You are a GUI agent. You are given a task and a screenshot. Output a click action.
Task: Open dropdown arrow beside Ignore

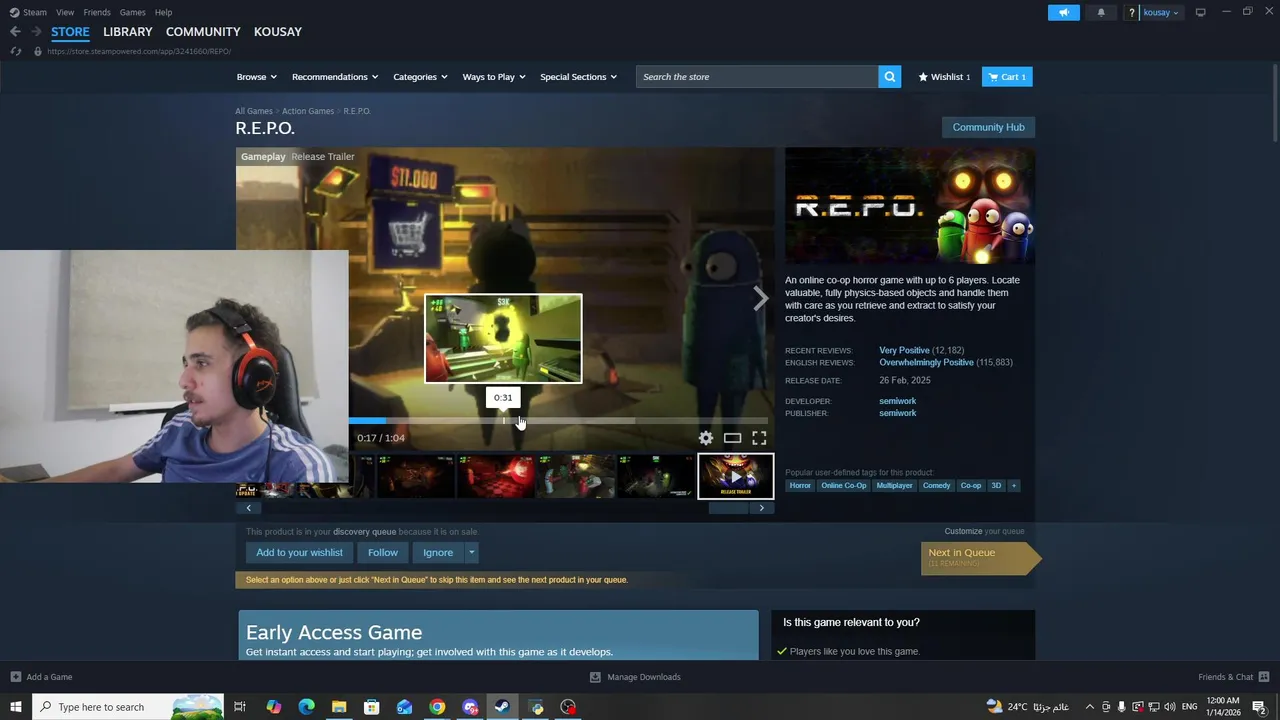click(471, 553)
